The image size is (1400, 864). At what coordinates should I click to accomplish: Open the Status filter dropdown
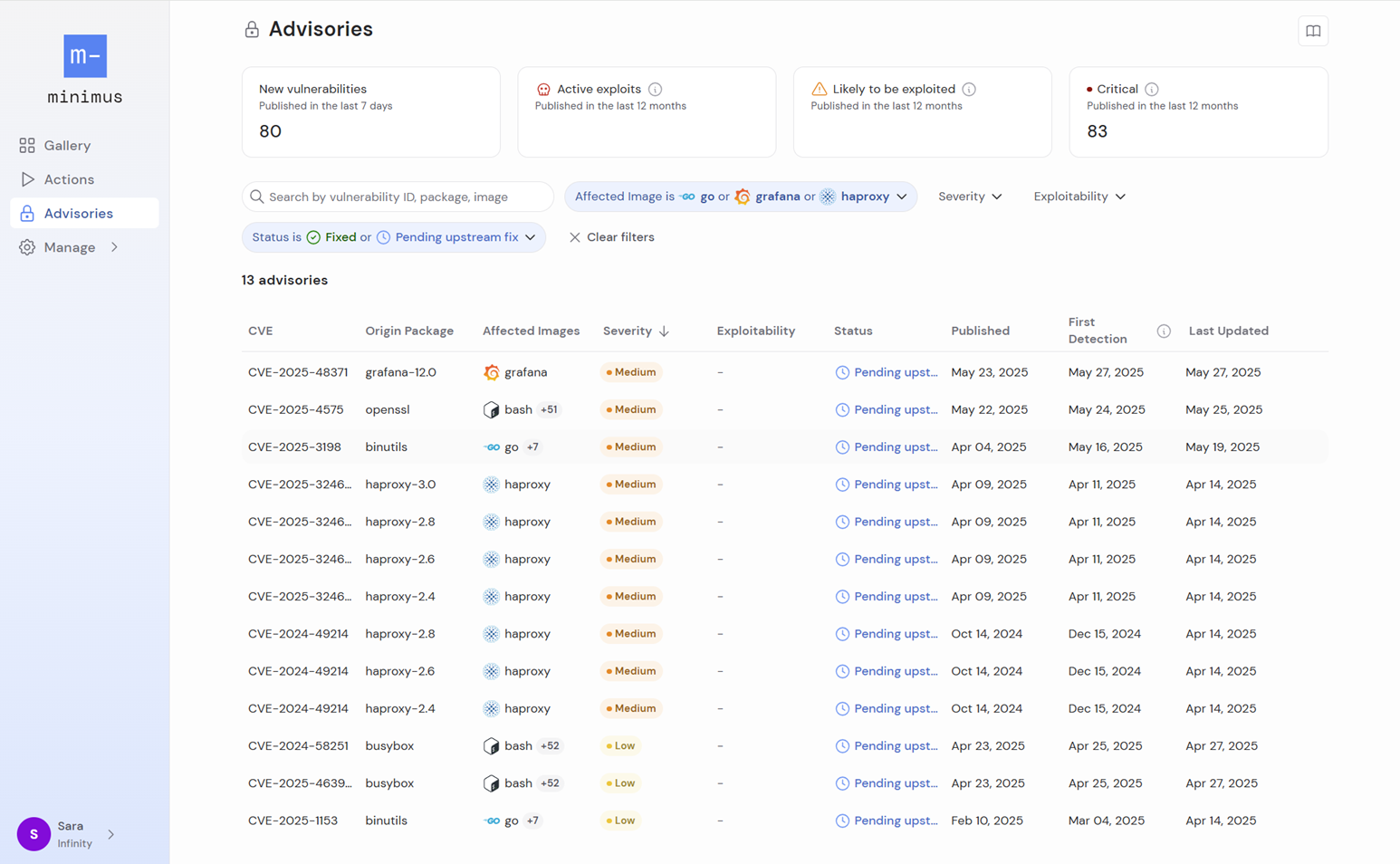point(394,237)
